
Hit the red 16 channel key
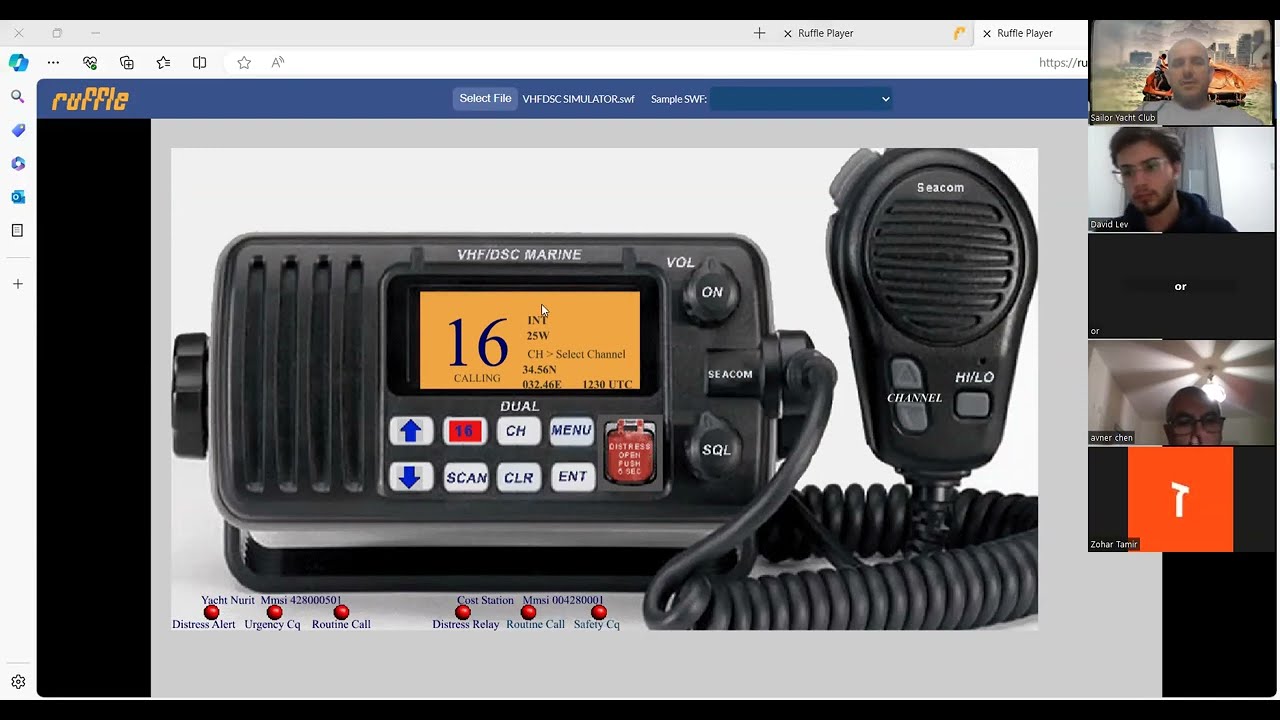coord(464,431)
